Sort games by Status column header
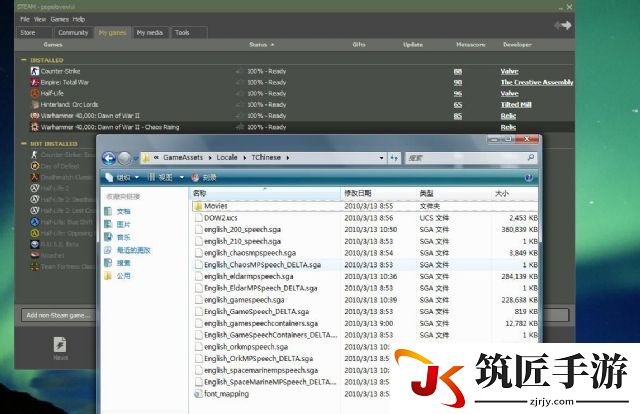This screenshot has height=414, width=640. pyautogui.click(x=262, y=45)
